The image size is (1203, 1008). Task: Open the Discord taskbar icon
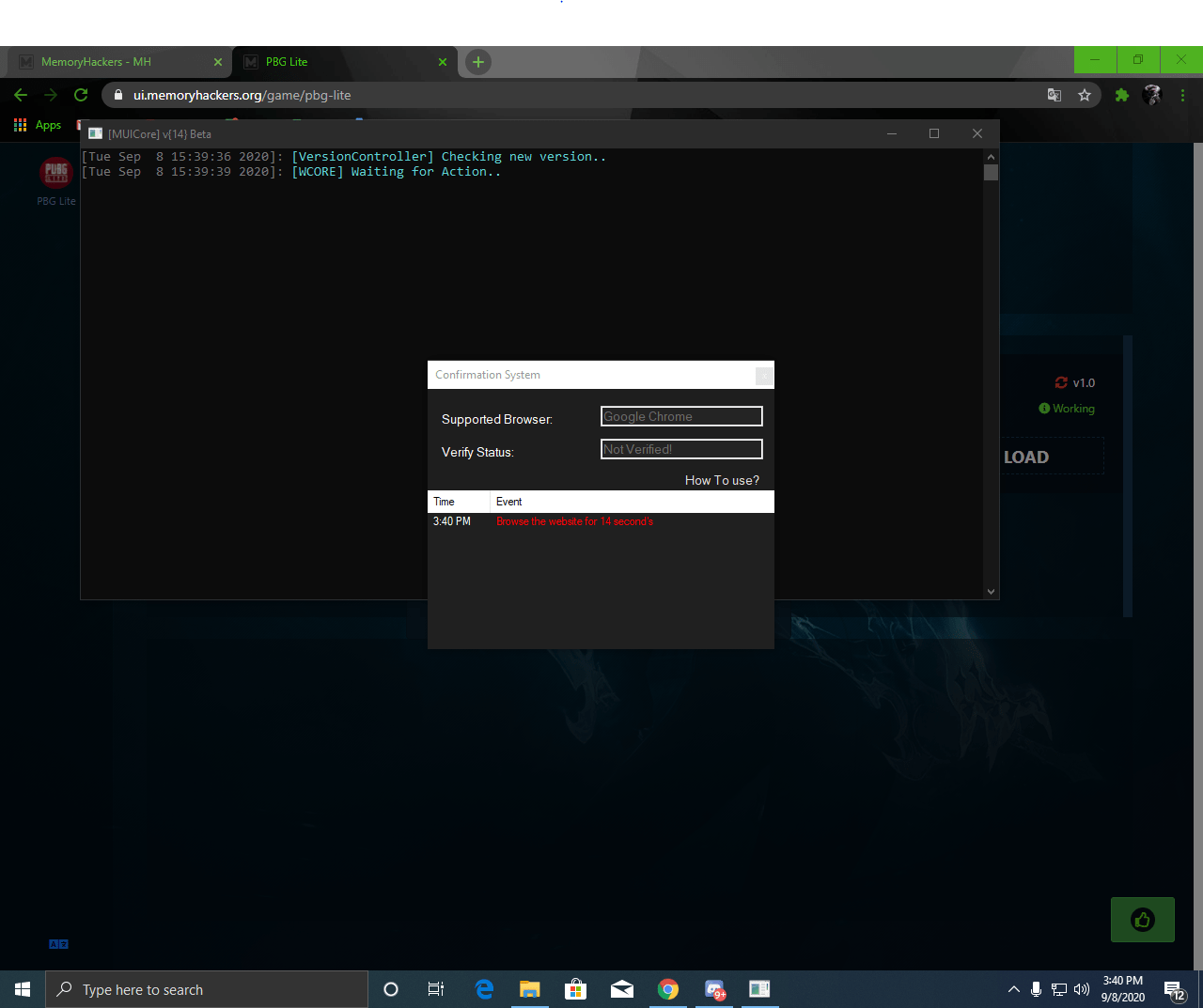[x=714, y=989]
